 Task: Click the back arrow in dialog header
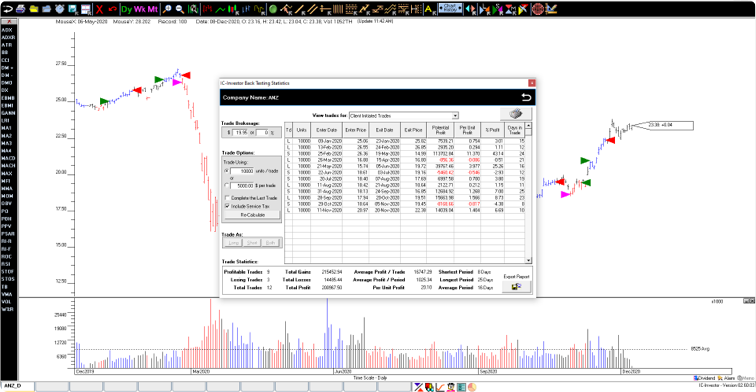526,97
